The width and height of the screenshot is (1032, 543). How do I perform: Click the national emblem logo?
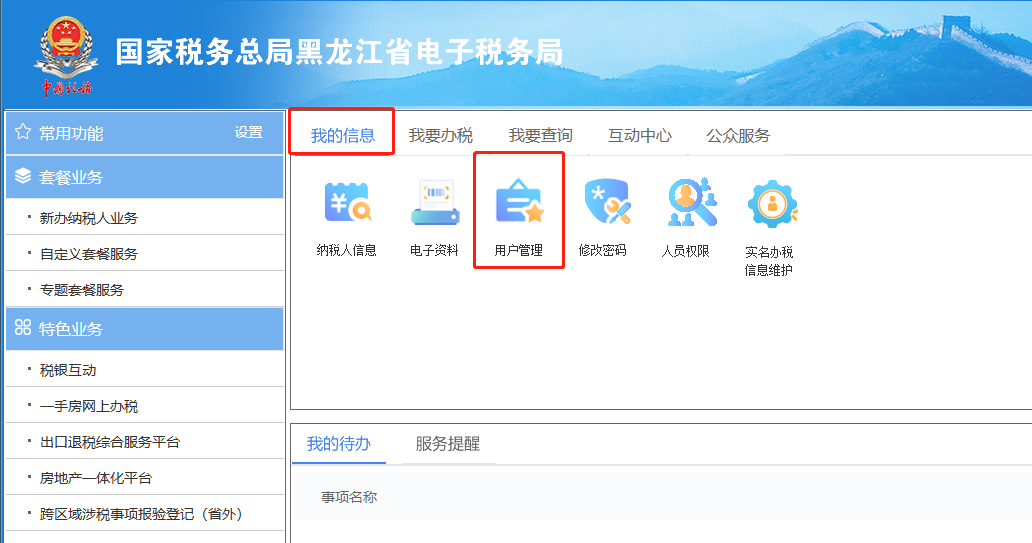point(65,56)
